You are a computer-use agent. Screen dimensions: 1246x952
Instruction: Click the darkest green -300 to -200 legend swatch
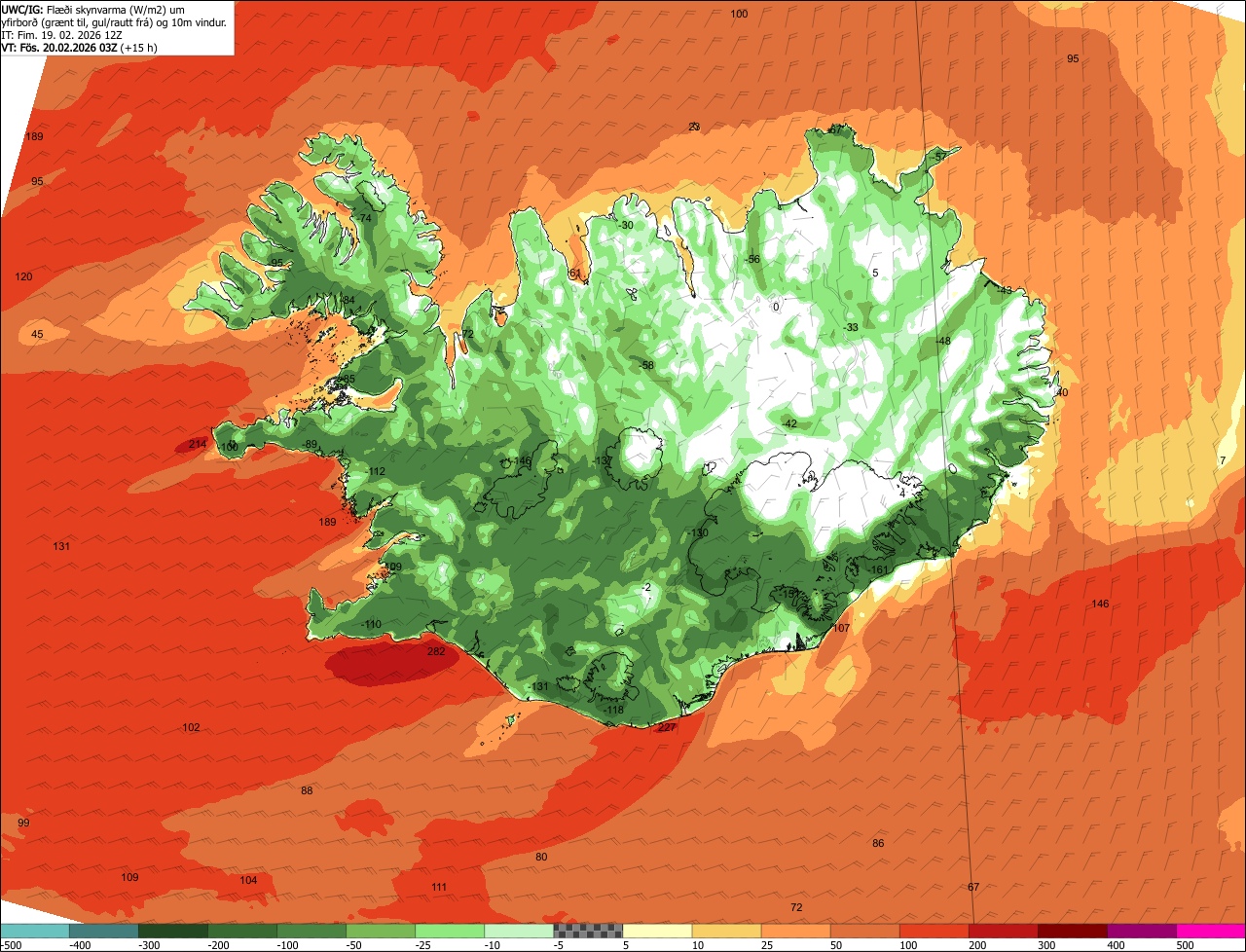(173, 931)
